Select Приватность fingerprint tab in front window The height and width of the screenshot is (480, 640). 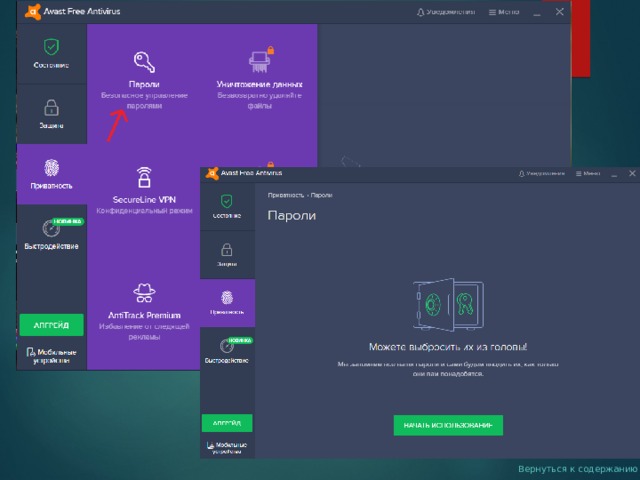227,303
